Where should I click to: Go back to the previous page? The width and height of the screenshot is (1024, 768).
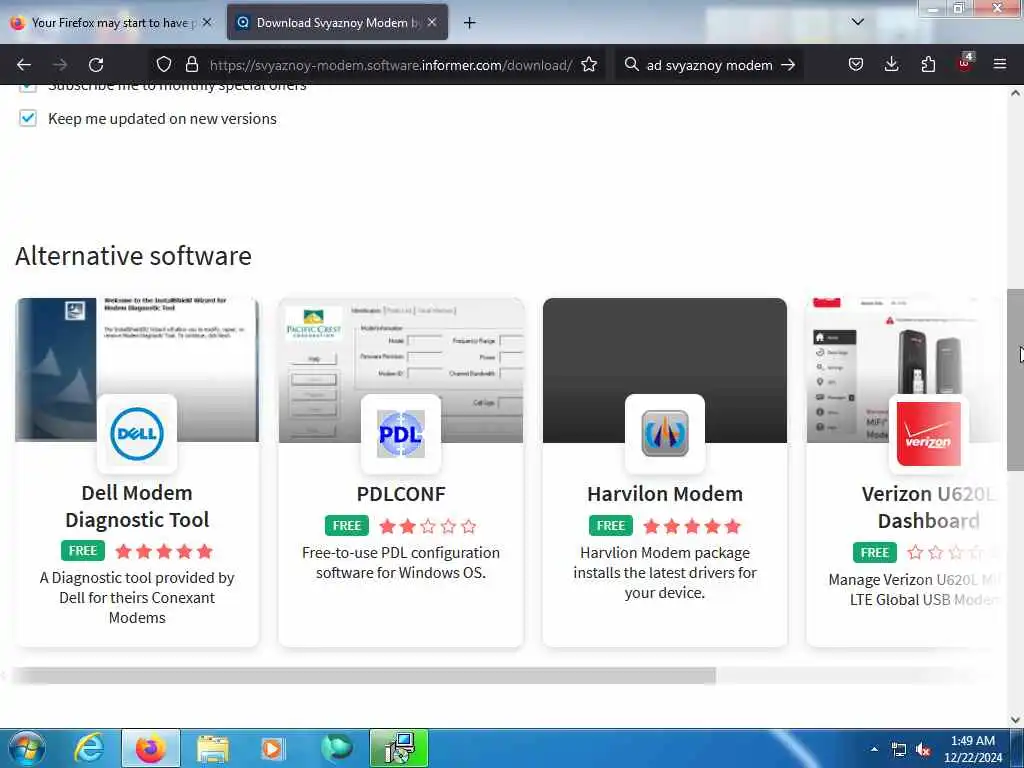tap(24, 65)
